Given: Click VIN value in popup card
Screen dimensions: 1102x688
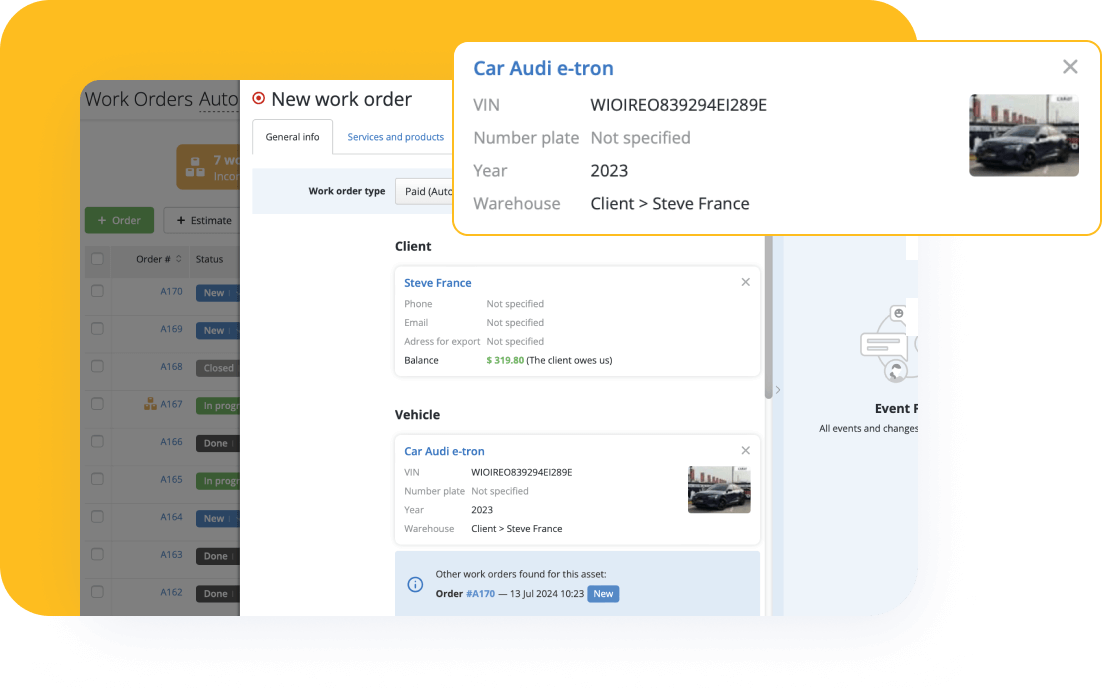Looking at the screenshot, I should point(678,105).
